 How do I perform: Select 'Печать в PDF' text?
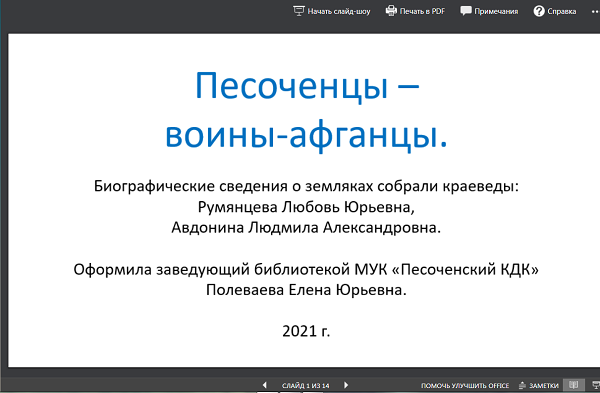[422, 11]
